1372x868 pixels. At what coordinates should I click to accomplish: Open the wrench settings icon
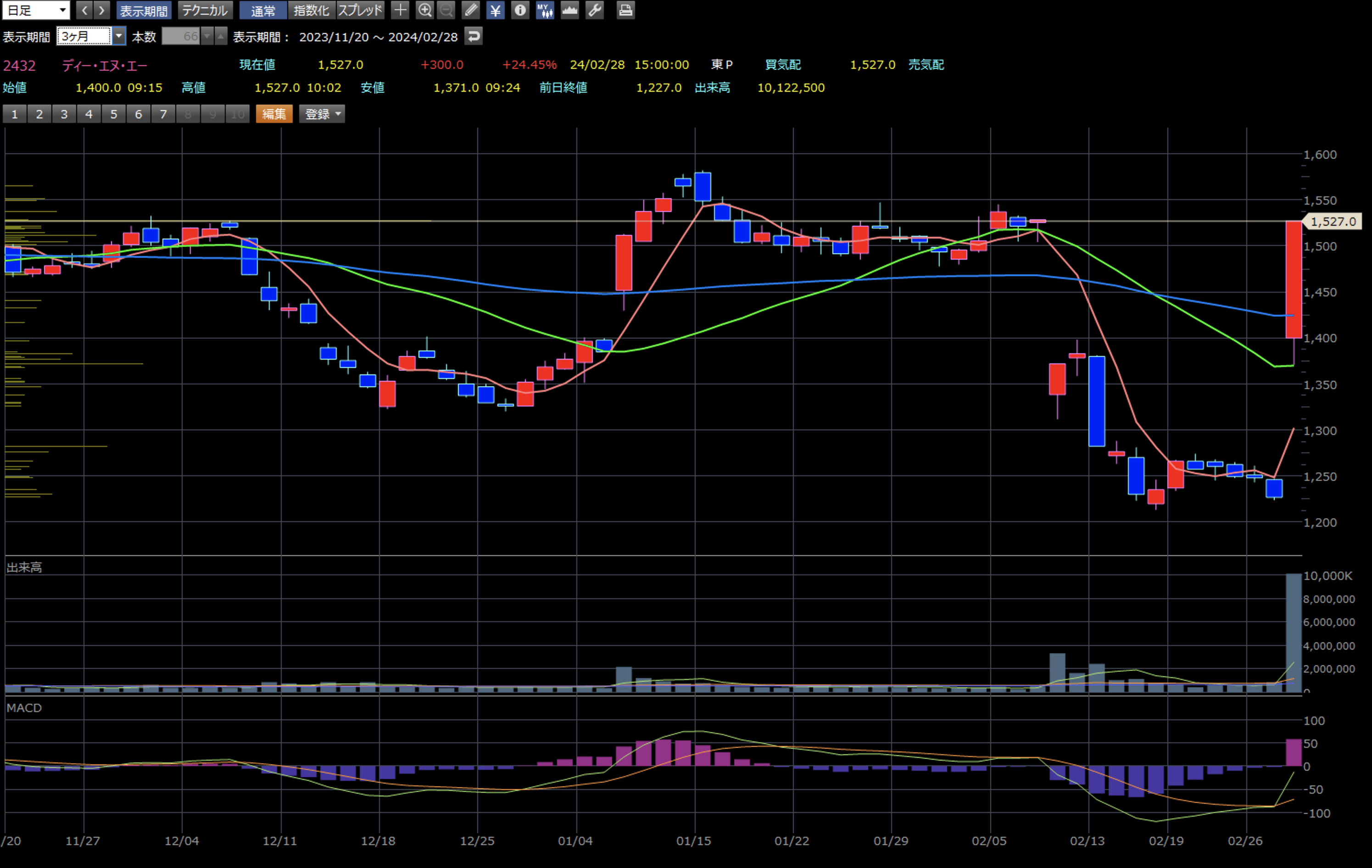(594, 10)
